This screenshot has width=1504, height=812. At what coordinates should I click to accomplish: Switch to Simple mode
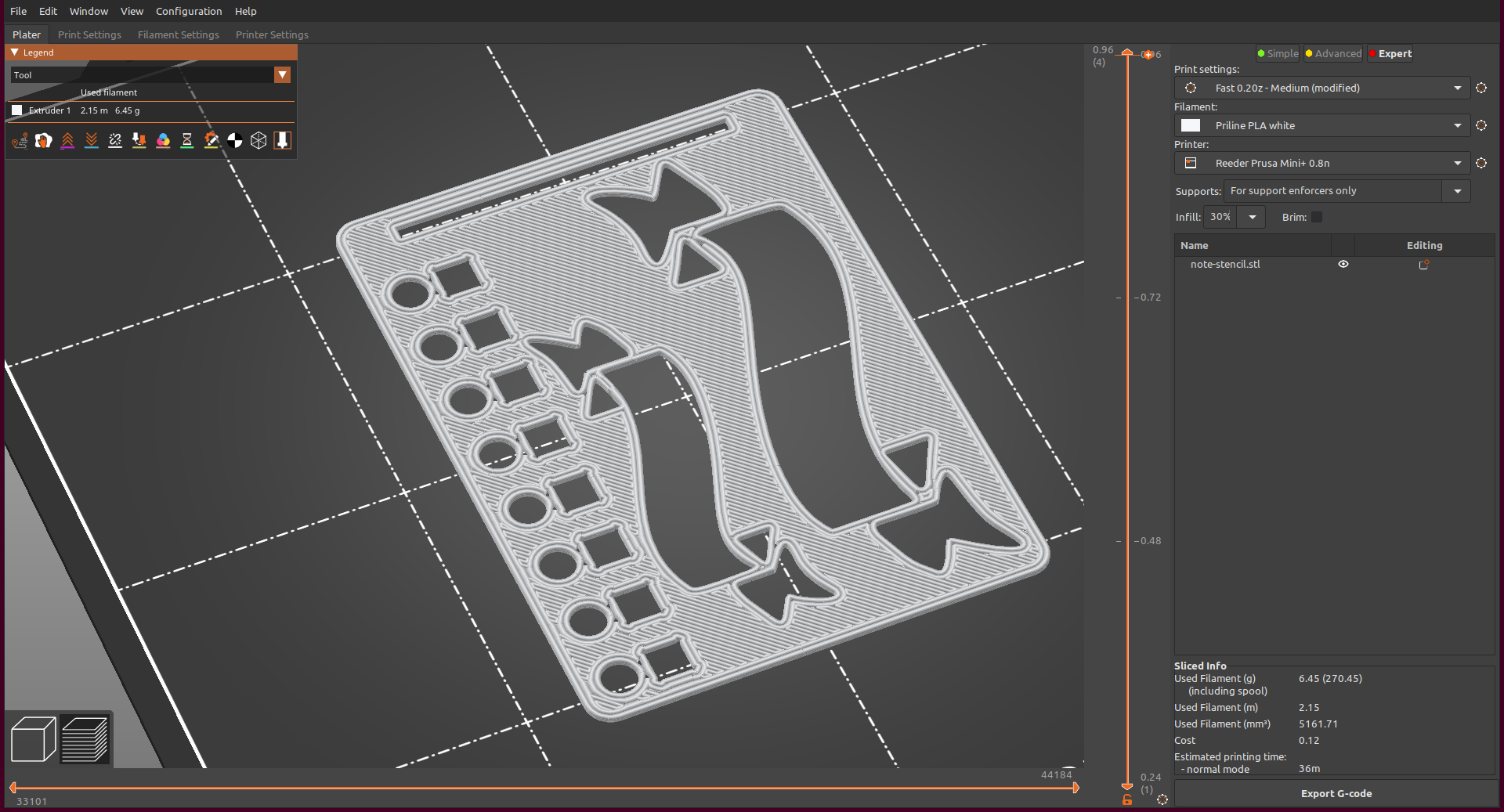(x=1277, y=53)
